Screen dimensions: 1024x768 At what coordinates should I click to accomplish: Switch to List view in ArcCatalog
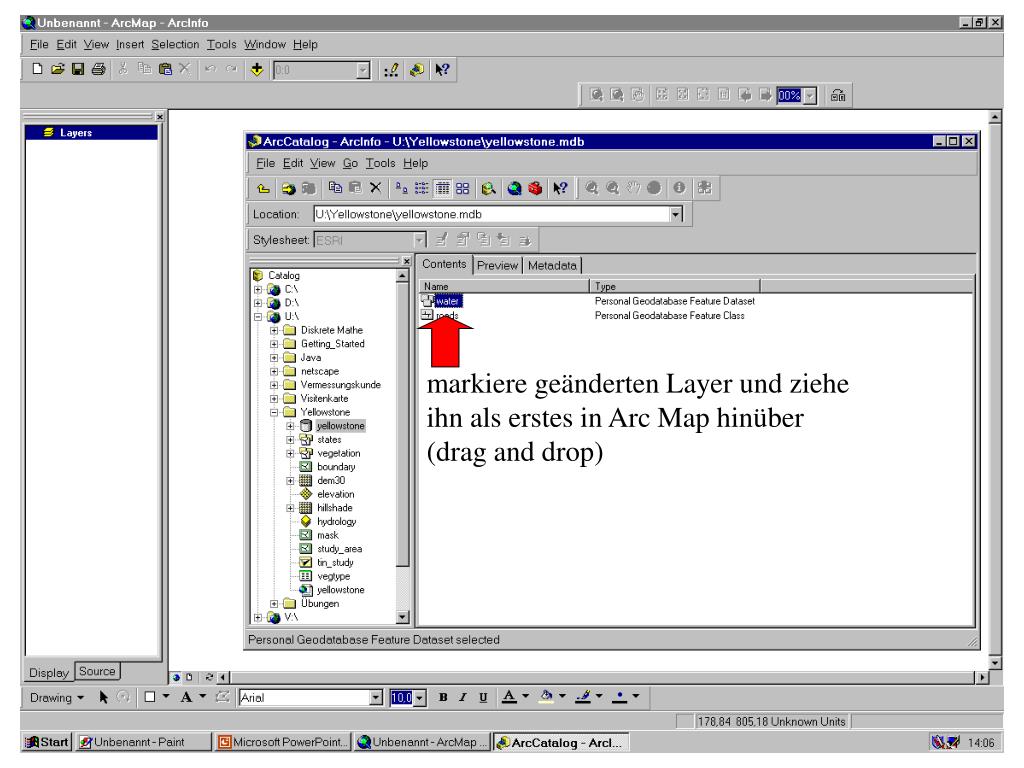(x=422, y=188)
